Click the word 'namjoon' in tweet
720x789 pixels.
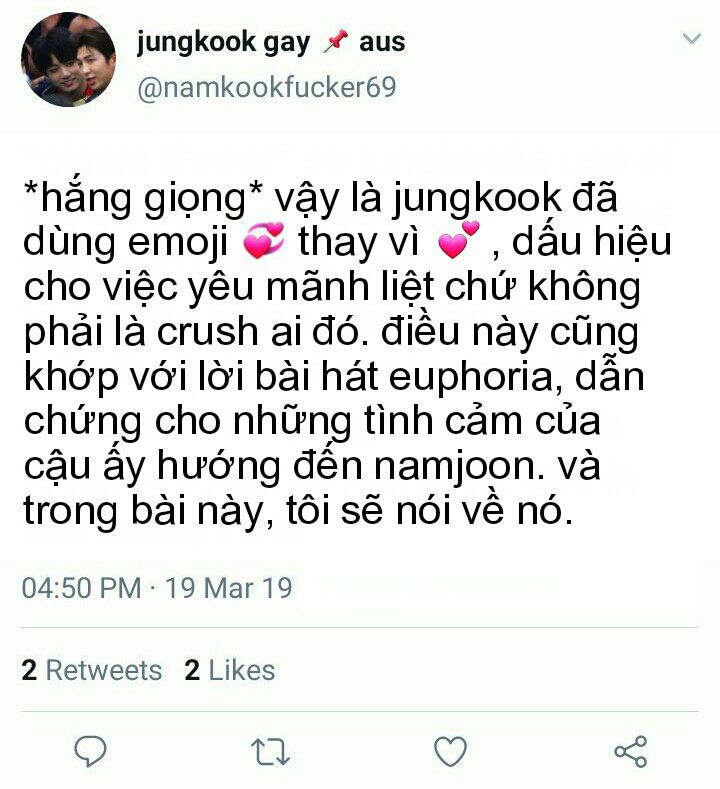[459, 466]
